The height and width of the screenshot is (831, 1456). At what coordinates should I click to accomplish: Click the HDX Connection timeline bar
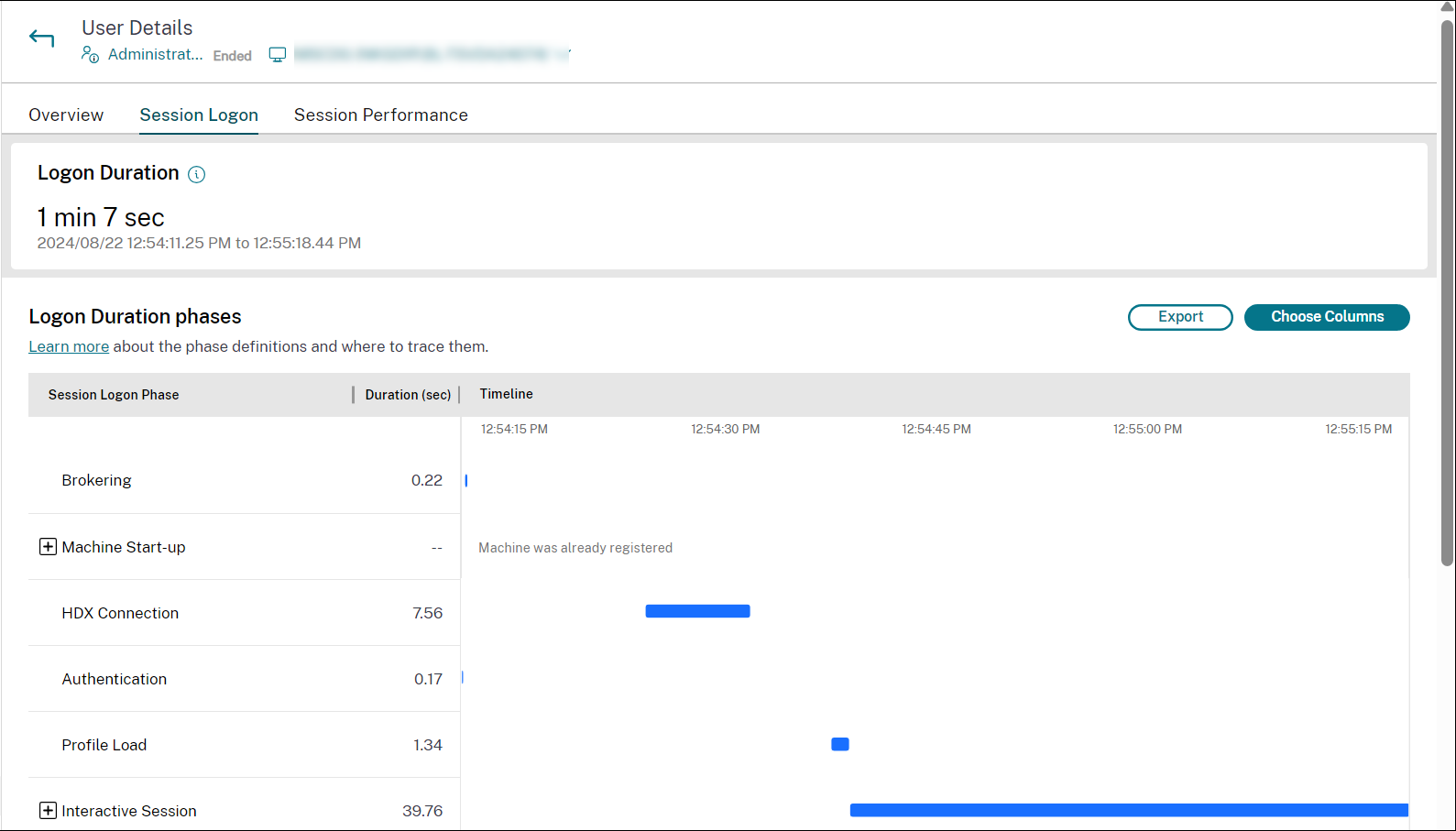click(x=697, y=611)
